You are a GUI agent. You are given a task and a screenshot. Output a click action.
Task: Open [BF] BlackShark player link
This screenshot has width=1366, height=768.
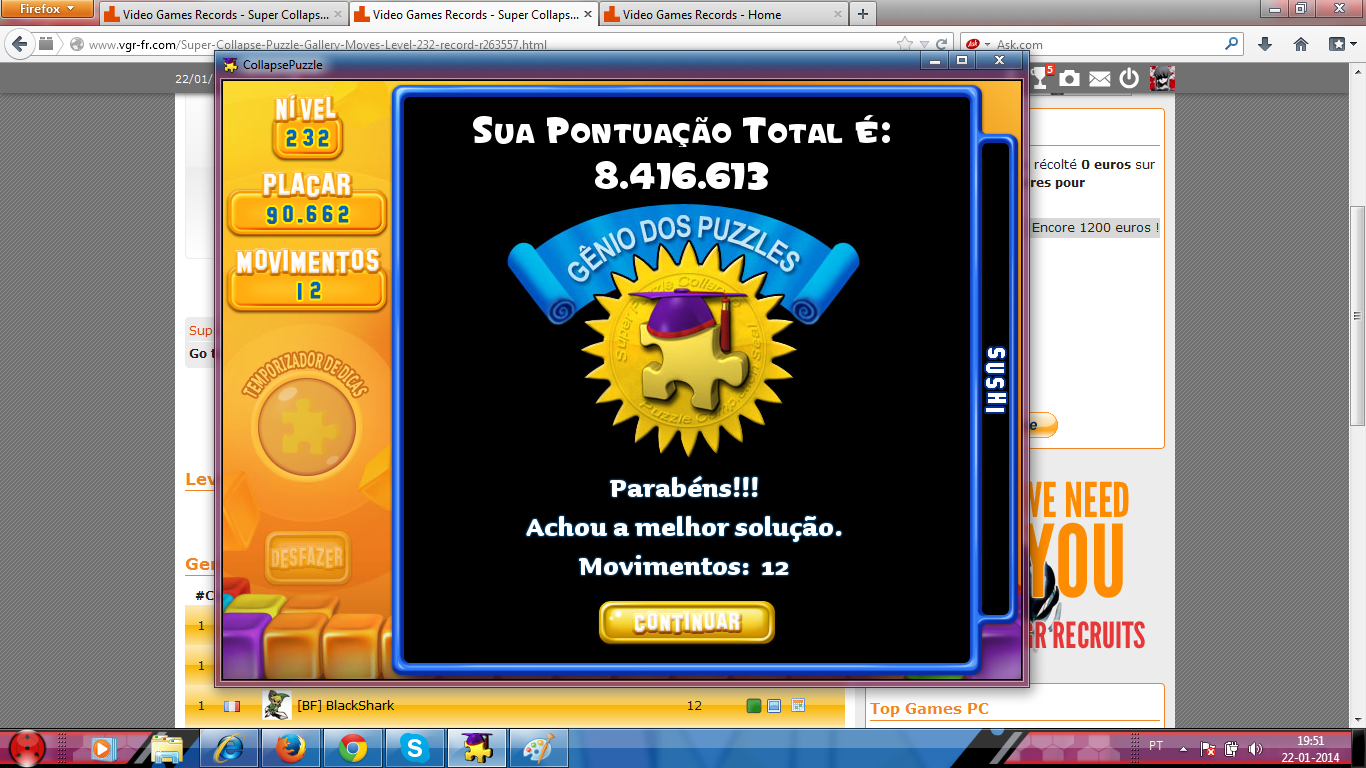click(x=345, y=706)
